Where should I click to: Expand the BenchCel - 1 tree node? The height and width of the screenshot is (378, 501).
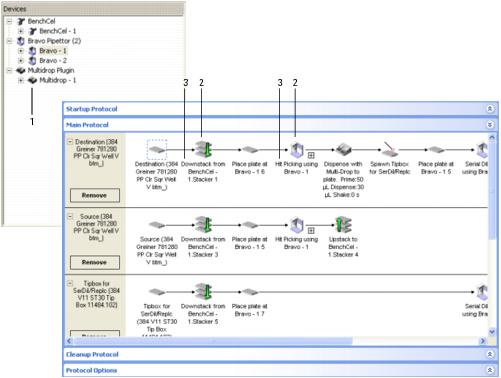coord(21,31)
